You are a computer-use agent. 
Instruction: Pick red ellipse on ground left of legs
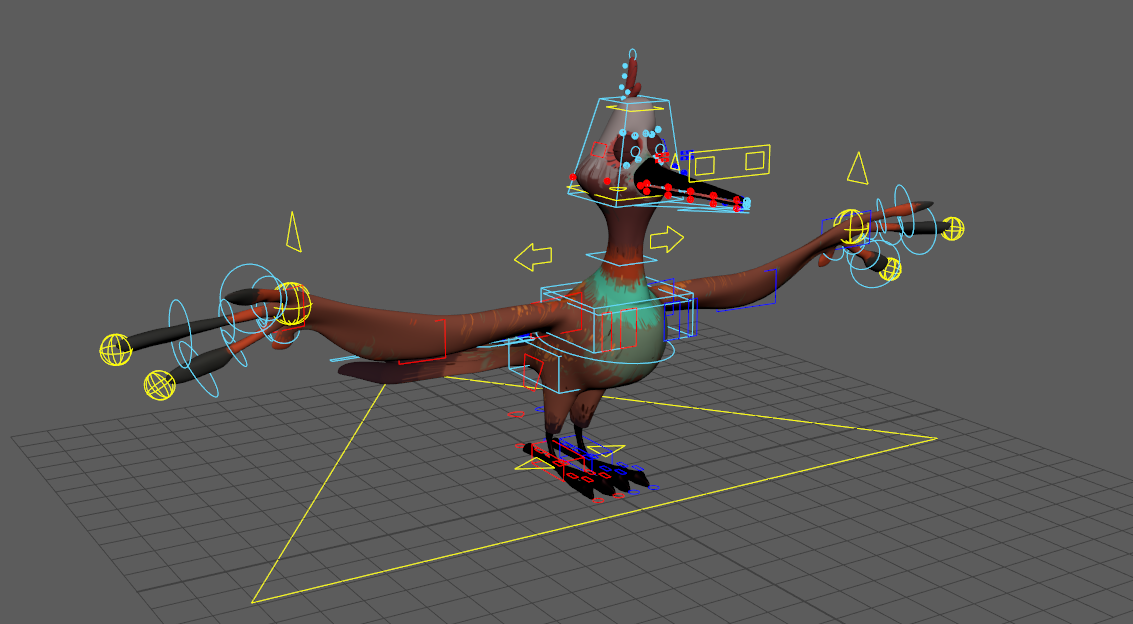516,415
